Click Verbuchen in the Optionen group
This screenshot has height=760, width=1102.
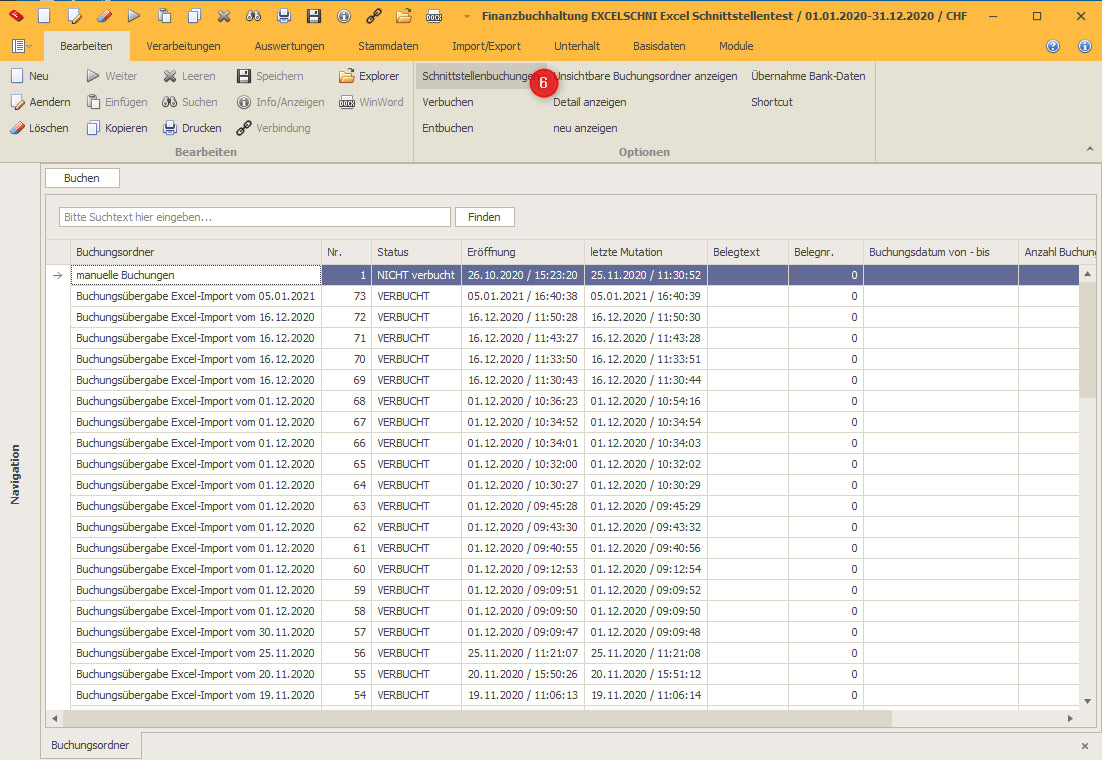447,102
